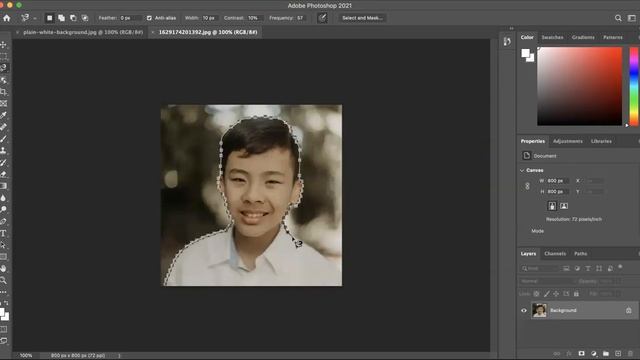Select the Clone Stamp tool
Screen dimensions: 640x360
point(4,151)
